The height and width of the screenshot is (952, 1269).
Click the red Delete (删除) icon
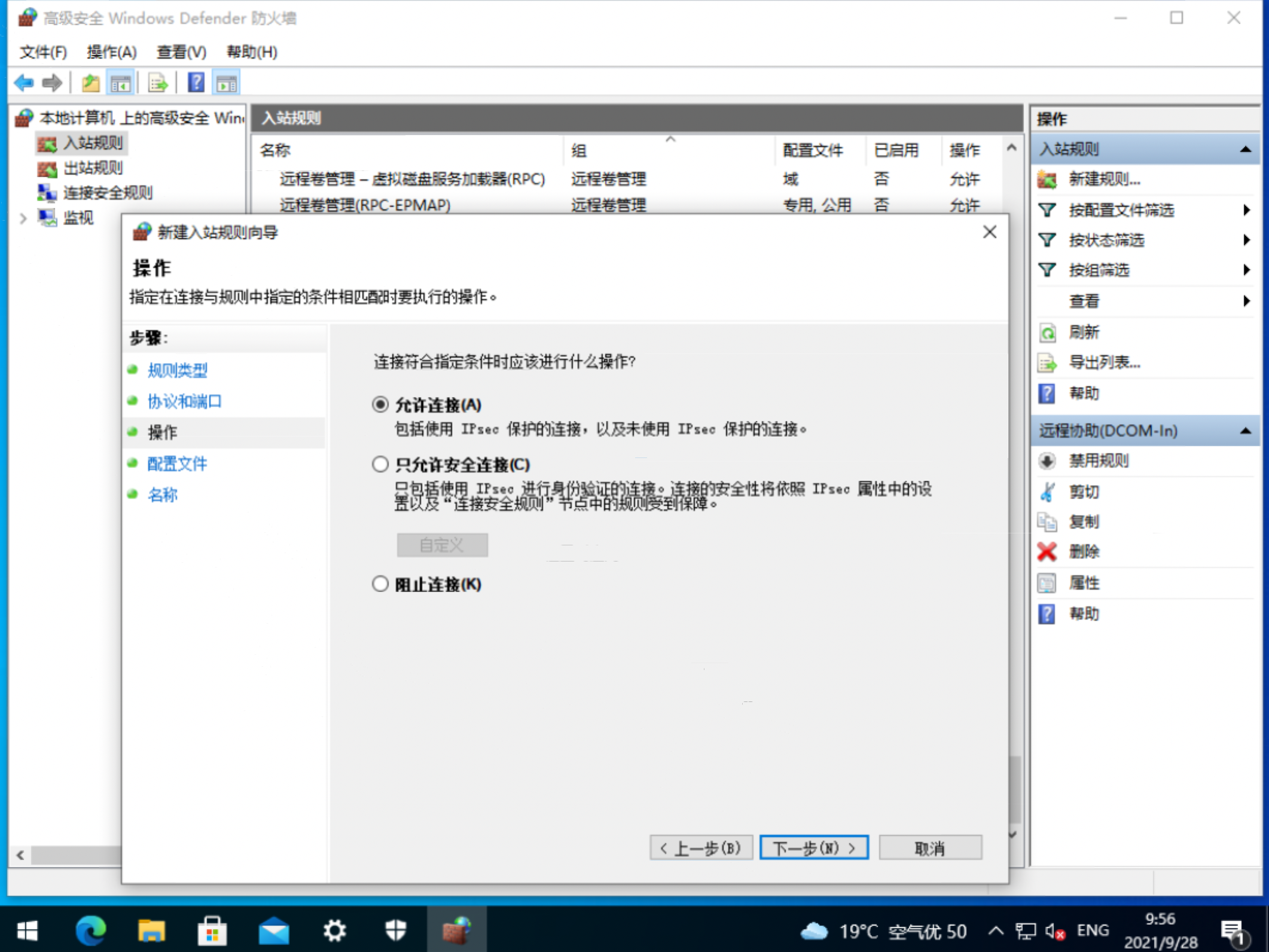pos(1047,551)
